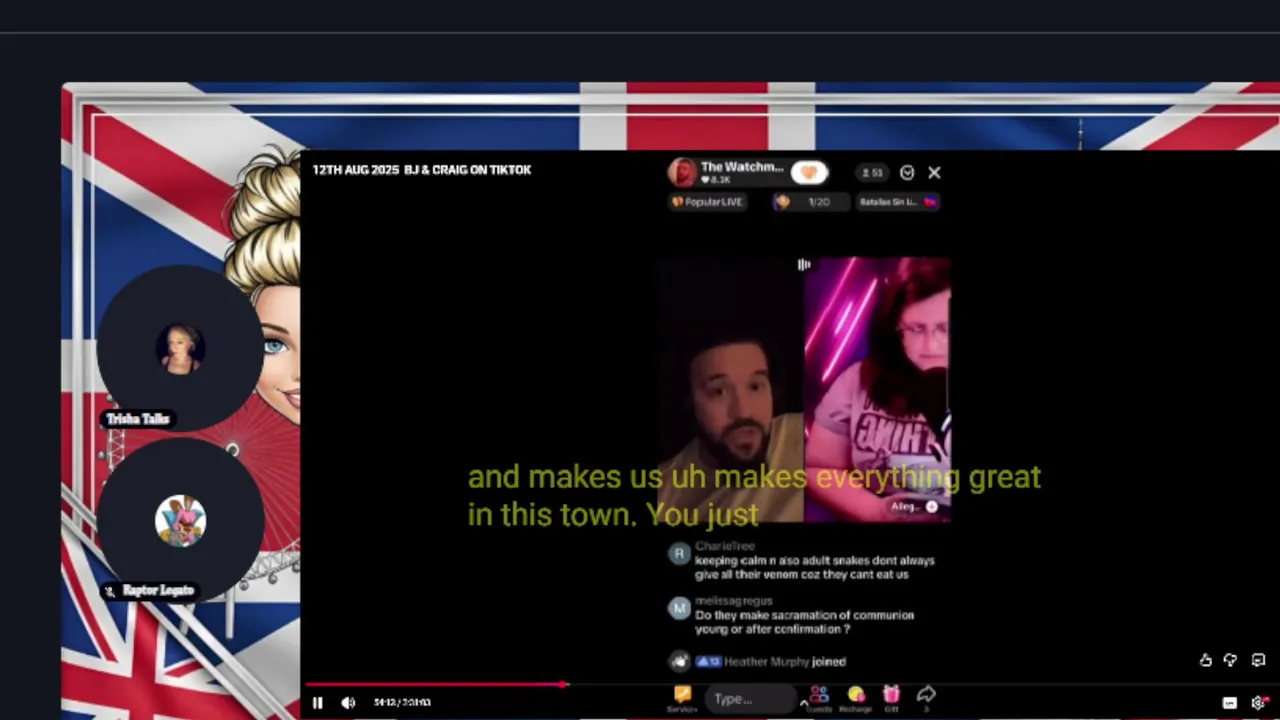1280x720 pixels.
Task: Open the comments icon beside dislike
Action: pyautogui.click(x=1258, y=660)
